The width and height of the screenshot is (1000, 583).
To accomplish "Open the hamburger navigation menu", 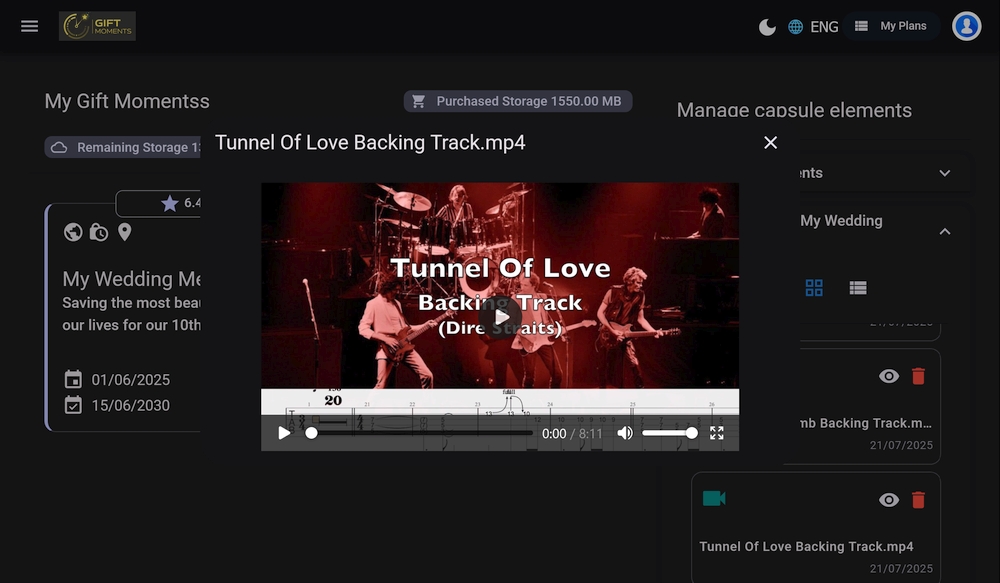I will [30, 26].
